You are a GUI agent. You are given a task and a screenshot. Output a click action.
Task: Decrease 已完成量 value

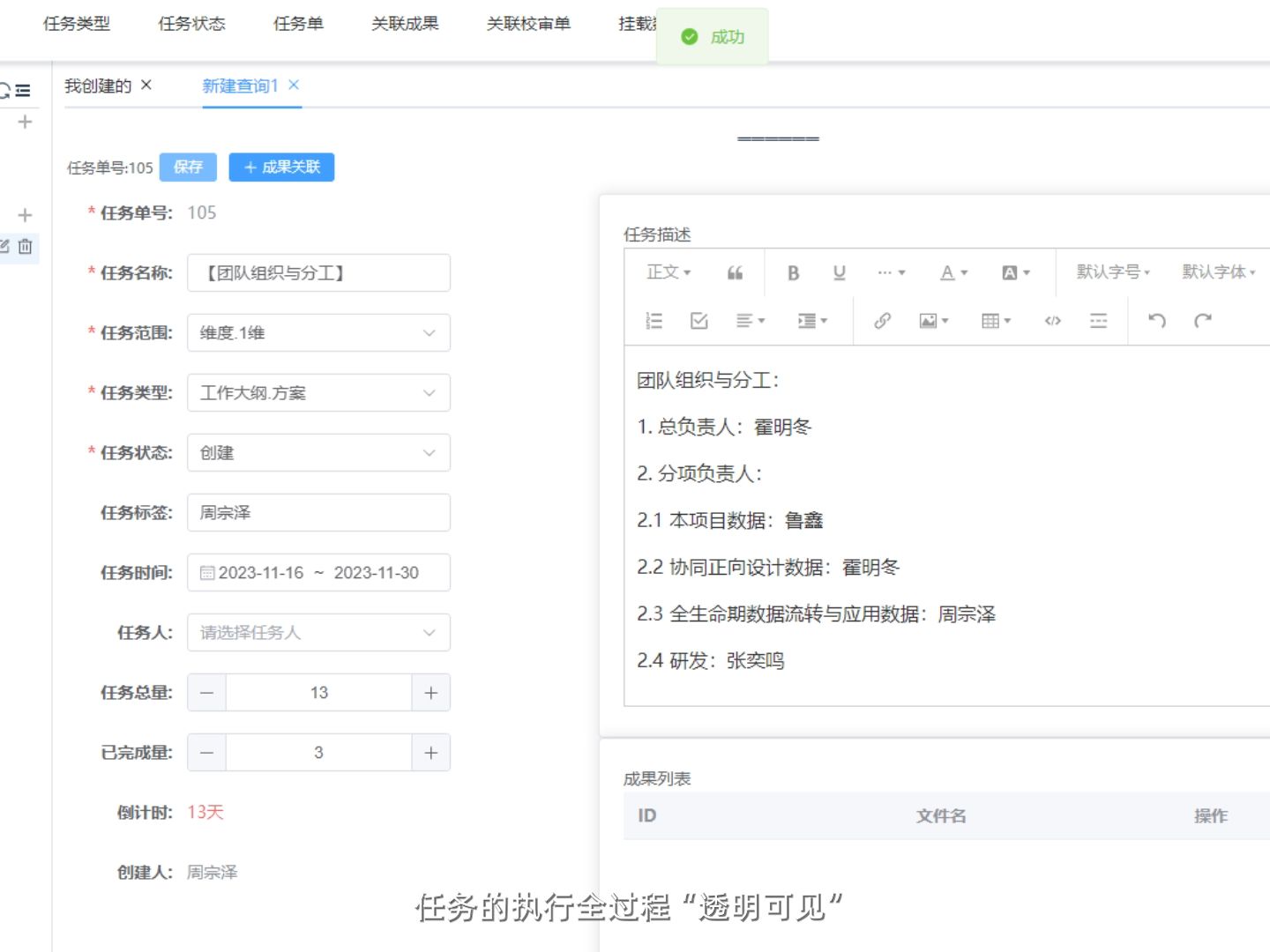pyautogui.click(x=206, y=753)
